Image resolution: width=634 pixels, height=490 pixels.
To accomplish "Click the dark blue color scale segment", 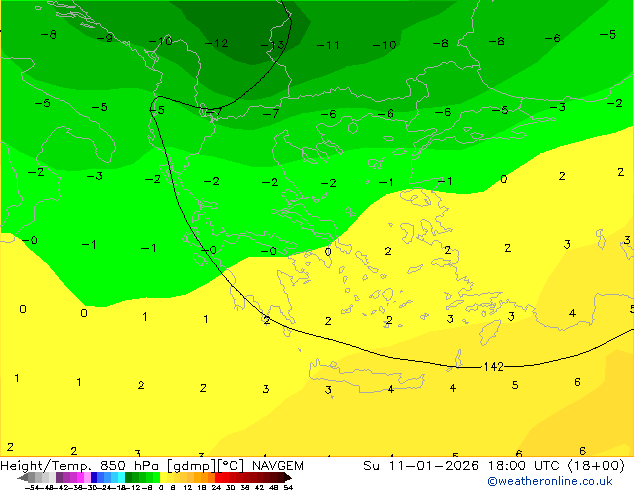I will tap(94, 477).
